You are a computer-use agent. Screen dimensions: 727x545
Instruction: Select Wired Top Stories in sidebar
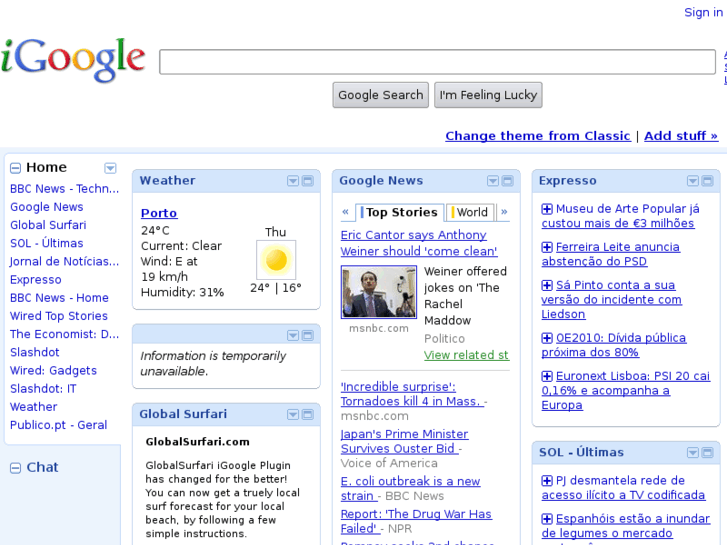click(59, 316)
